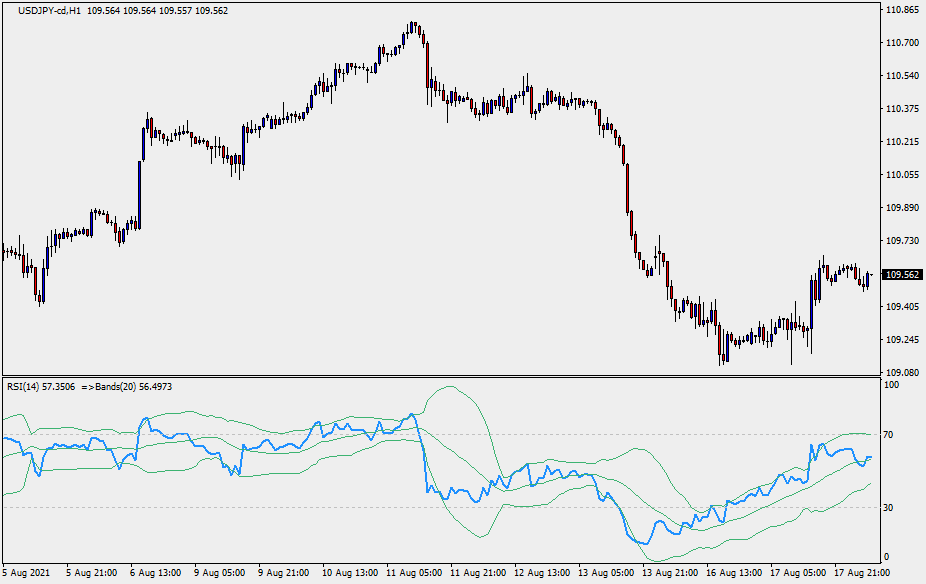Image resolution: width=926 pixels, height=584 pixels.
Task: Click the RSI 30 level label
Action: (886, 508)
